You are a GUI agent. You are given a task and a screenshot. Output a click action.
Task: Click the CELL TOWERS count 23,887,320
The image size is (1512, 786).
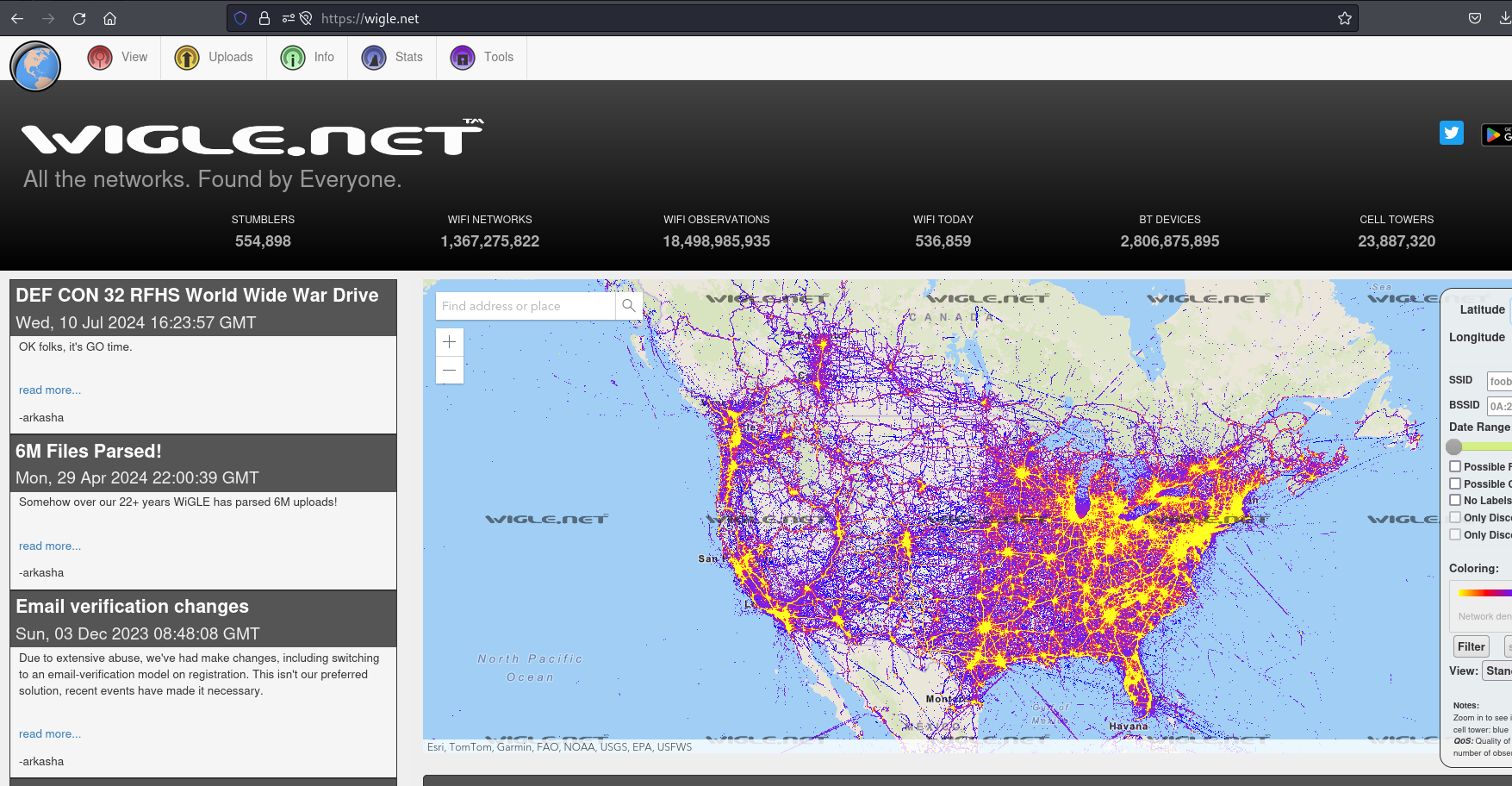(1397, 241)
